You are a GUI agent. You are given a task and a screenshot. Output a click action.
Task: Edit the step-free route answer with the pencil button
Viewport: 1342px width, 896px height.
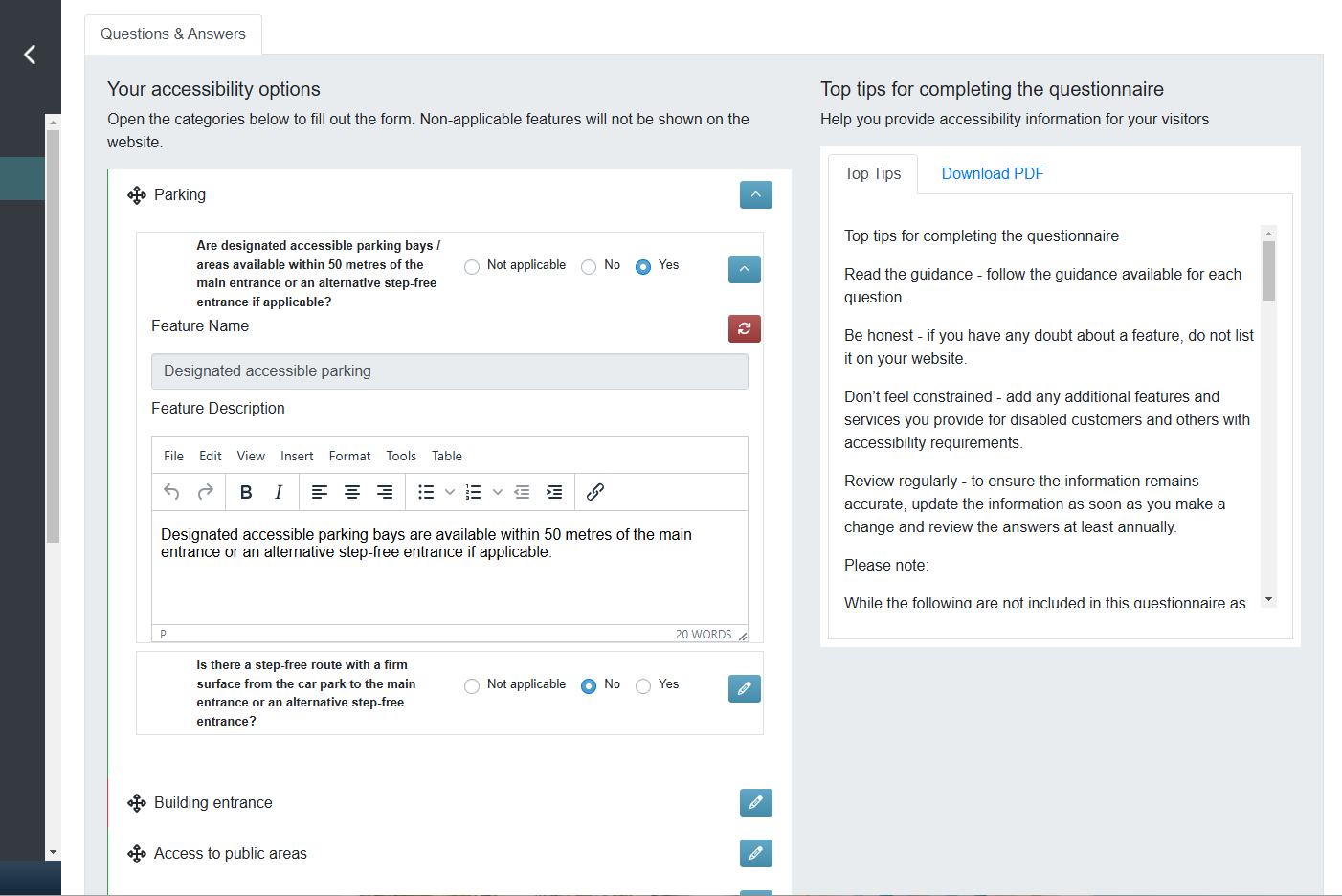(744, 688)
